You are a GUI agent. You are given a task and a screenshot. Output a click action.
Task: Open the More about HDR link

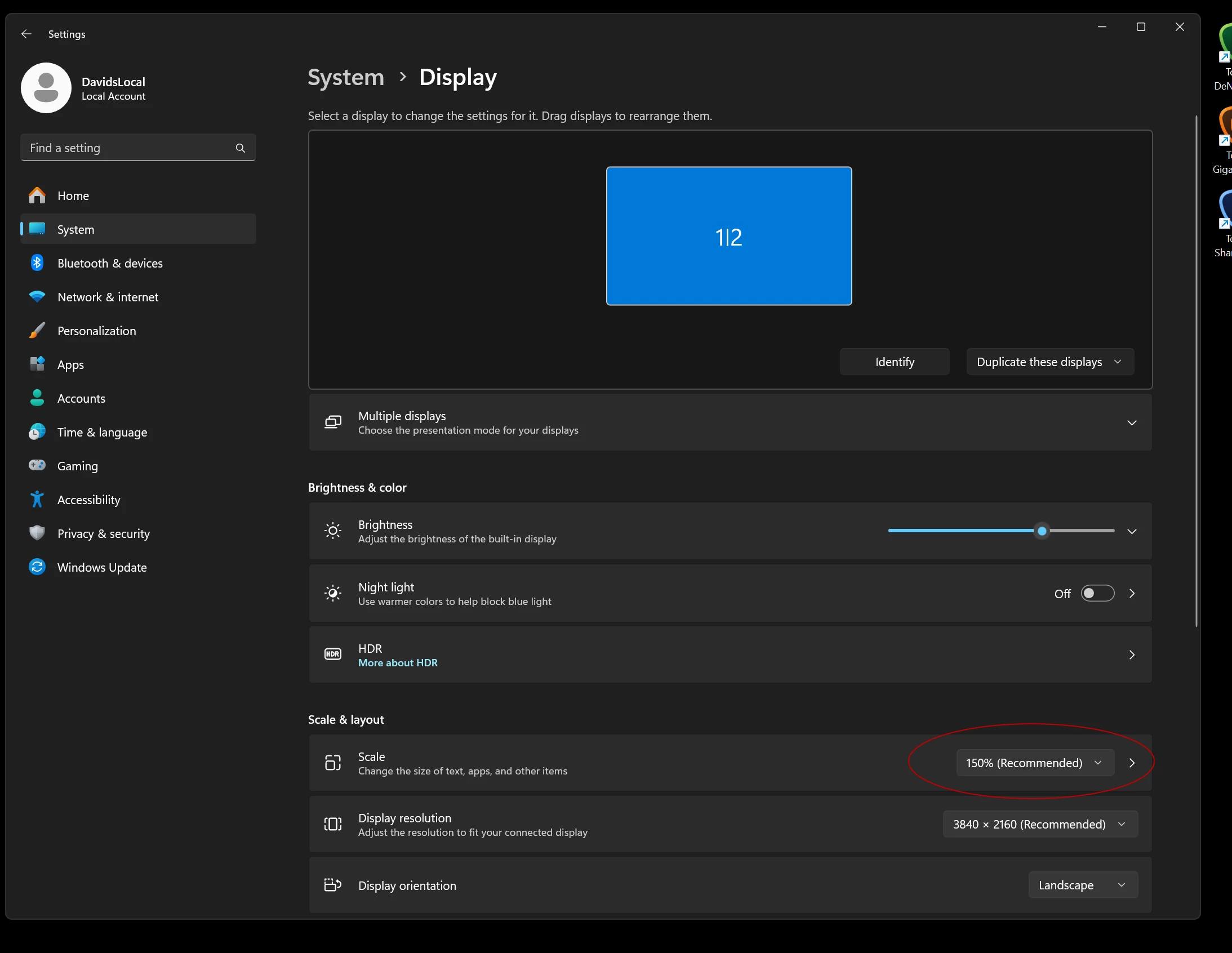398,662
